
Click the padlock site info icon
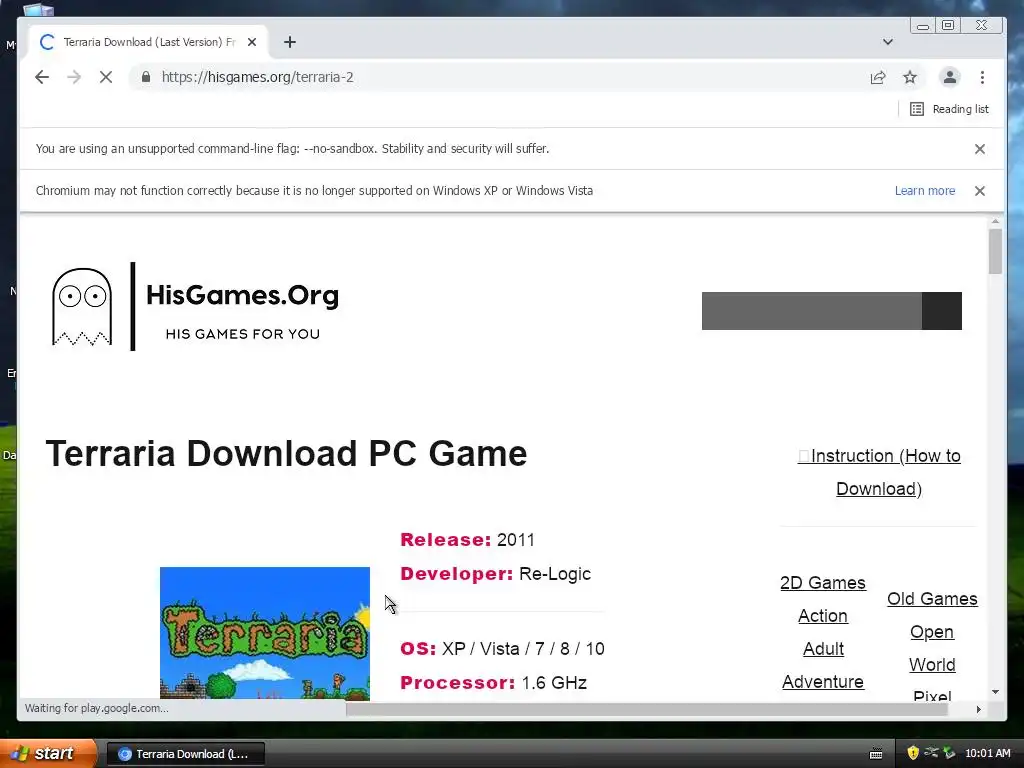tap(146, 77)
